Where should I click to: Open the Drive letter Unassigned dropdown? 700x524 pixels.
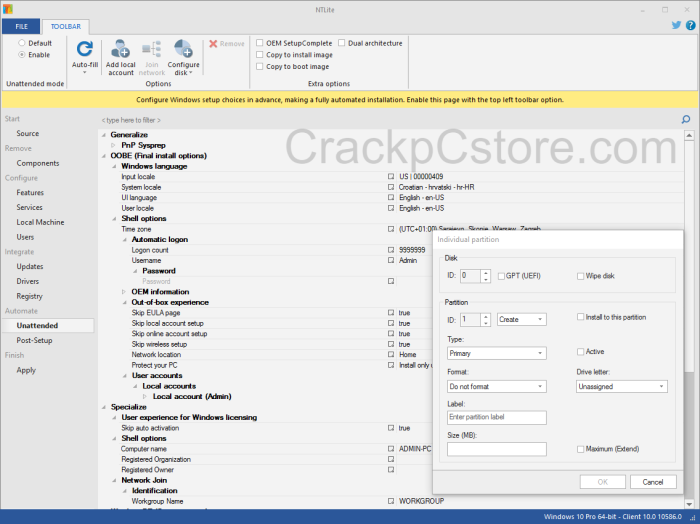coord(621,387)
